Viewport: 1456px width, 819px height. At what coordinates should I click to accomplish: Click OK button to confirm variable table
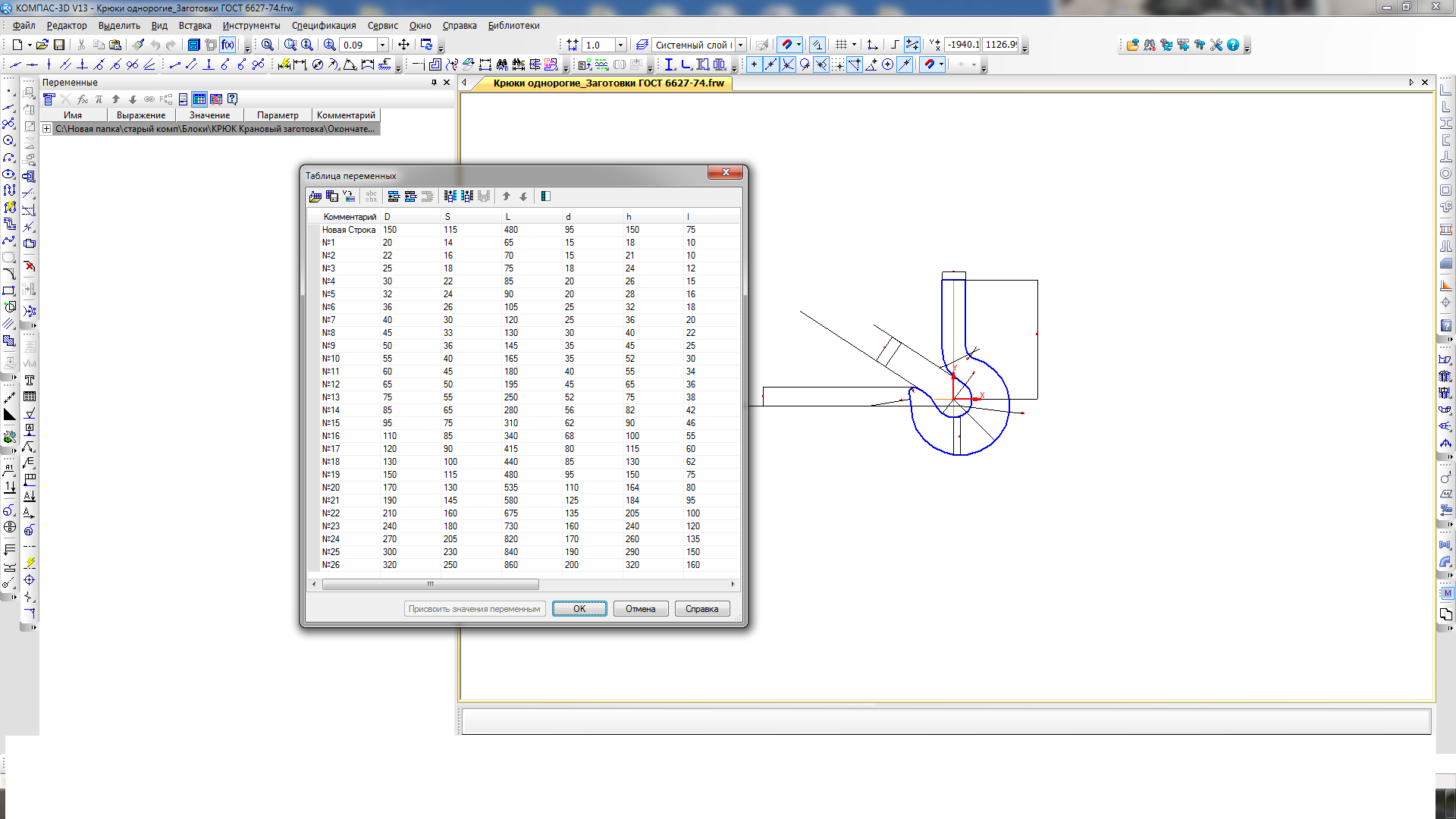pos(579,608)
